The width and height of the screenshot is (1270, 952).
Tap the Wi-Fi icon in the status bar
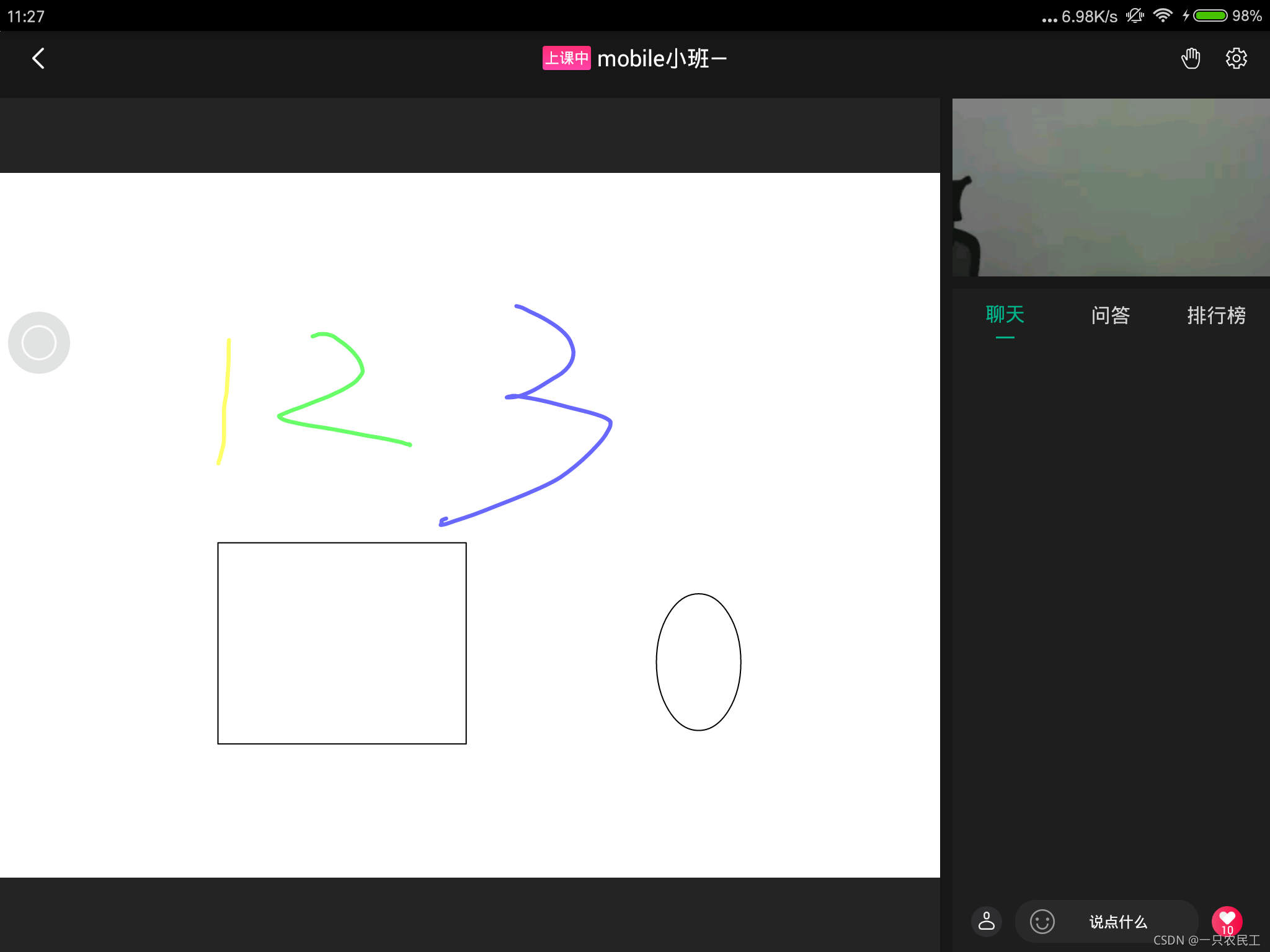(x=1163, y=15)
